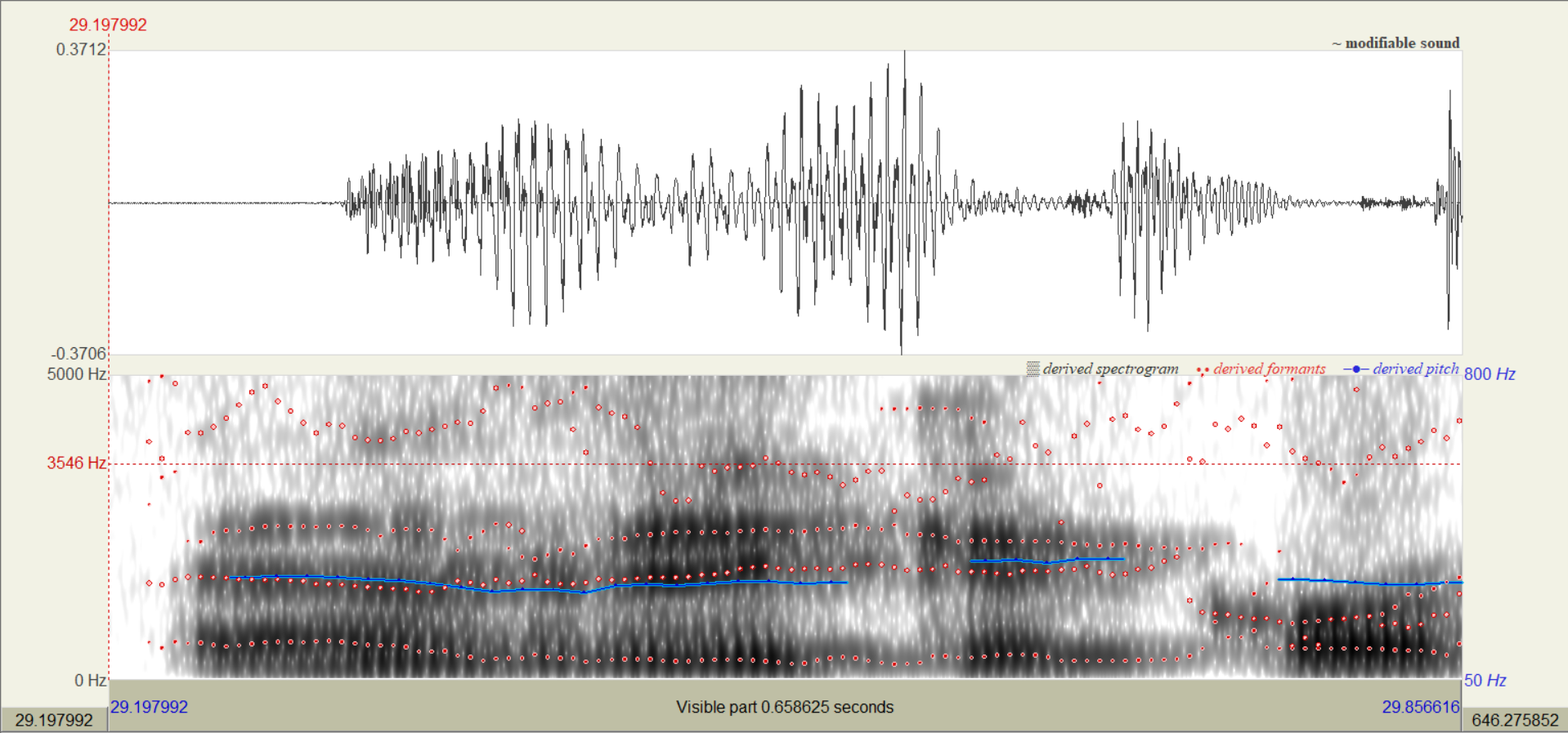This screenshot has width=1568, height=733.
Task: Click the 800 Hz pitch ceiling label
Action: 1490,374
